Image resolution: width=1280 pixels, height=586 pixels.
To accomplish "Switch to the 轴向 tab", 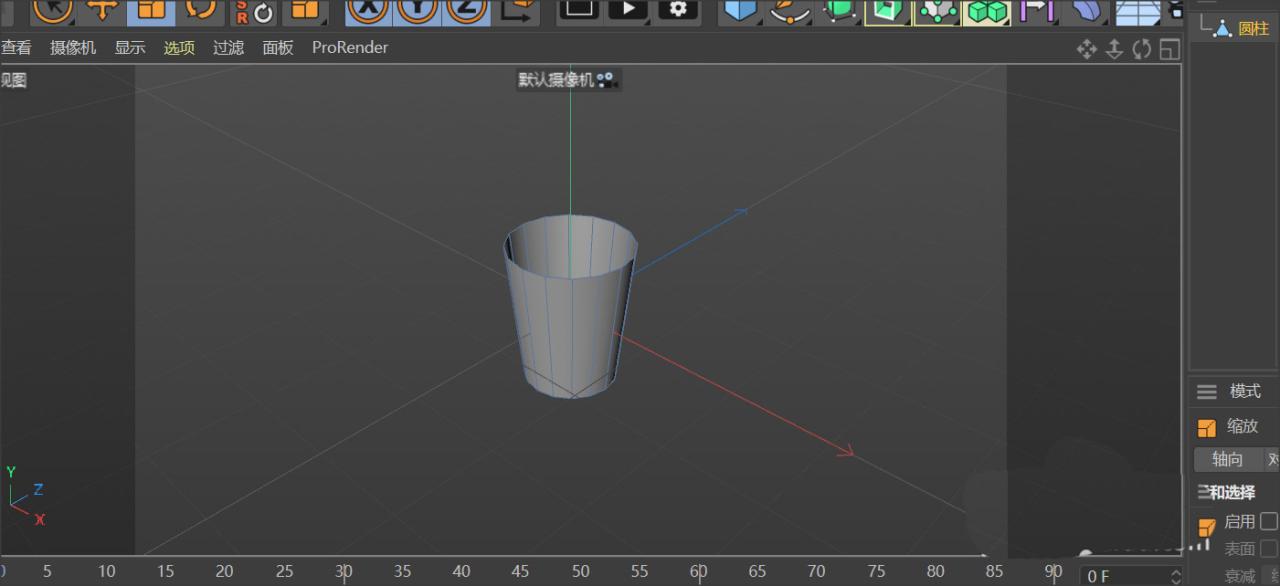I will point(1226,459).
